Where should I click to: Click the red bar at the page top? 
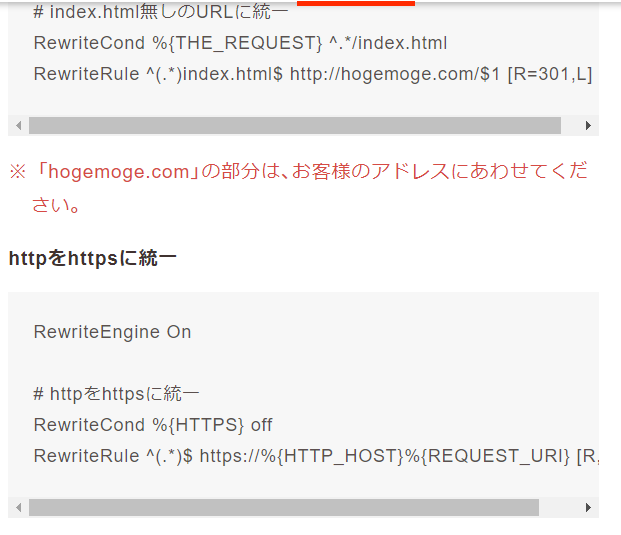pyautogui.click(x=356, y=3)
